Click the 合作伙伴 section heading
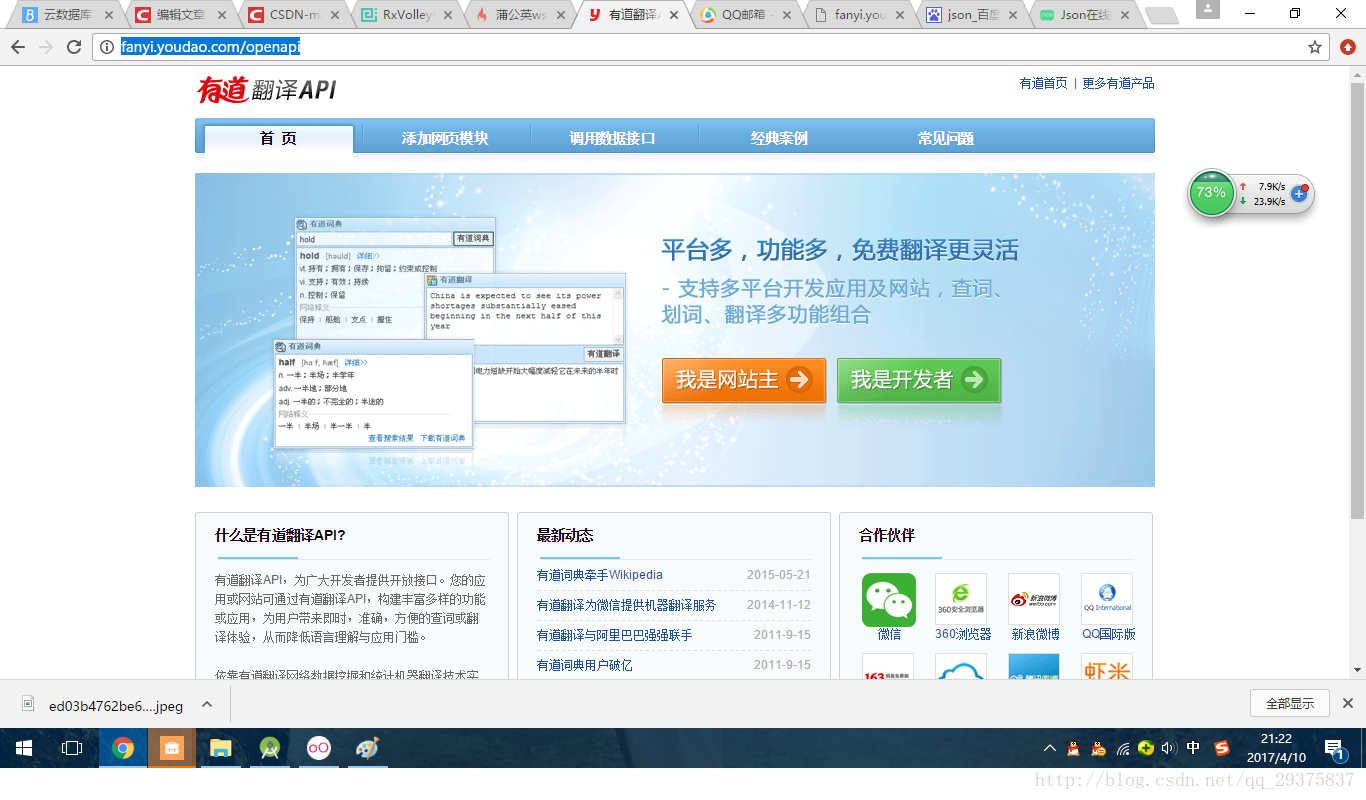Image resolution: width=1366 pixels, height=800 pixels. 887,535
